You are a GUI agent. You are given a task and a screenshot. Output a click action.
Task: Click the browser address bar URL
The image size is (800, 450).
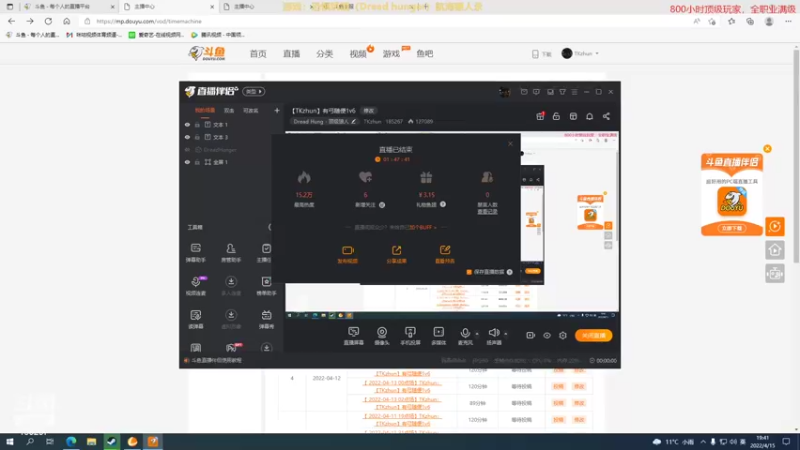click(x=149, y=21)
